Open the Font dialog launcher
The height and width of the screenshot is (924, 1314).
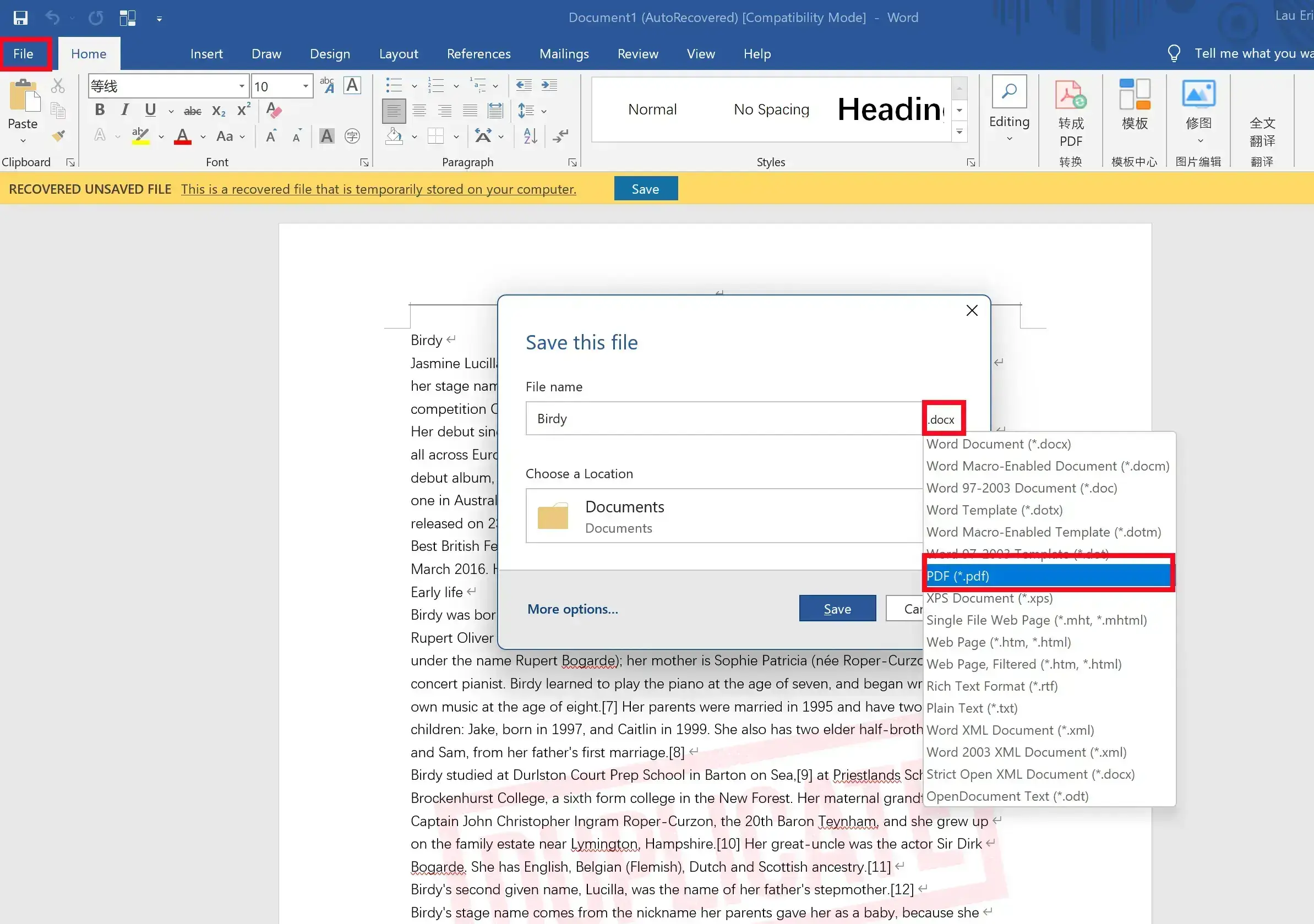[x=364, y=162]
